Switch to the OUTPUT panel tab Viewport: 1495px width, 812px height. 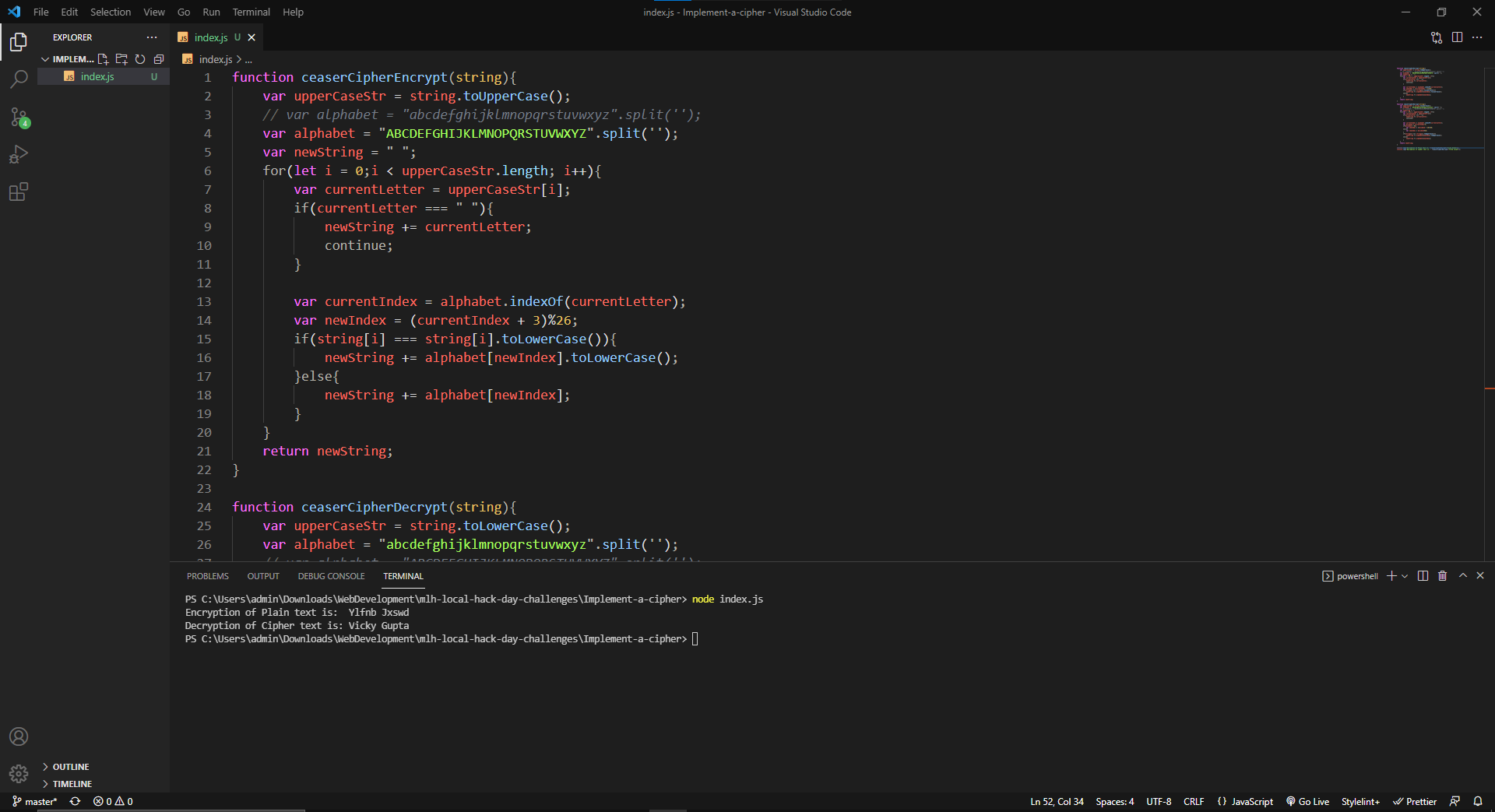tap(263, 576)
